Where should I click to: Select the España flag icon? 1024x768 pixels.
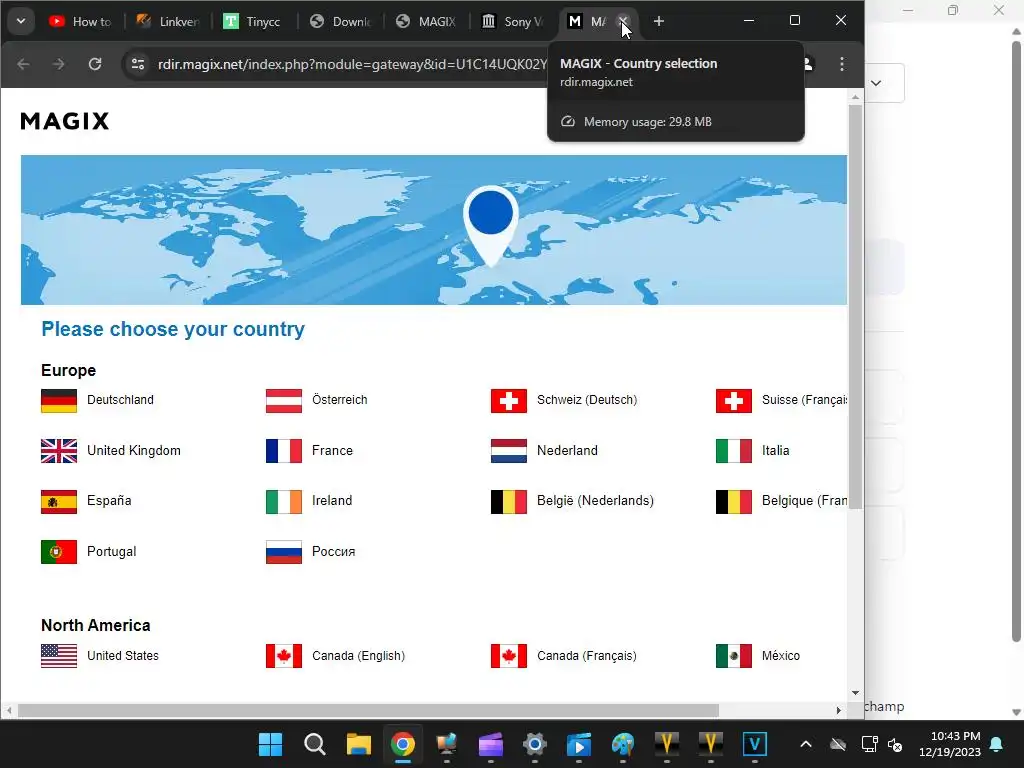(x=59, y=502)
